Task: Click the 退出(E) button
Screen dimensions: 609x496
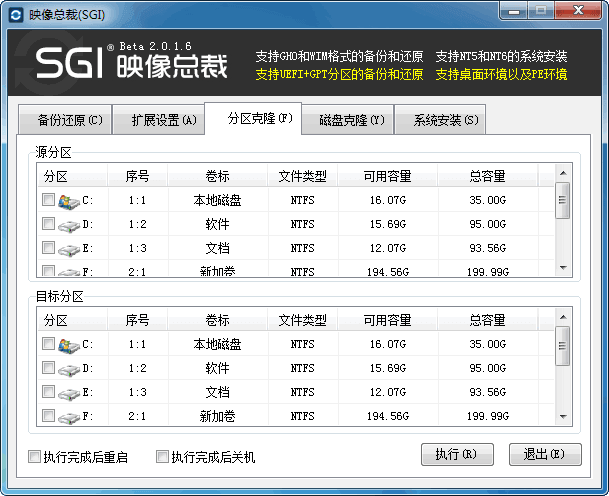Action: click(x=545, y=454)
